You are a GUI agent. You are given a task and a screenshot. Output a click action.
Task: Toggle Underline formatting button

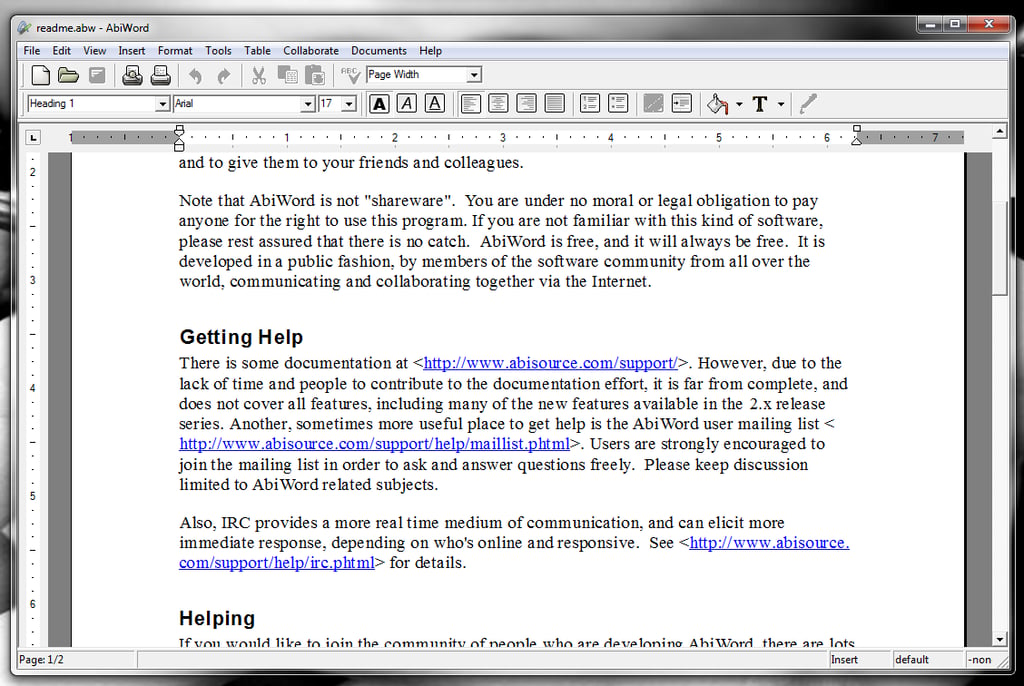[435, 104]
